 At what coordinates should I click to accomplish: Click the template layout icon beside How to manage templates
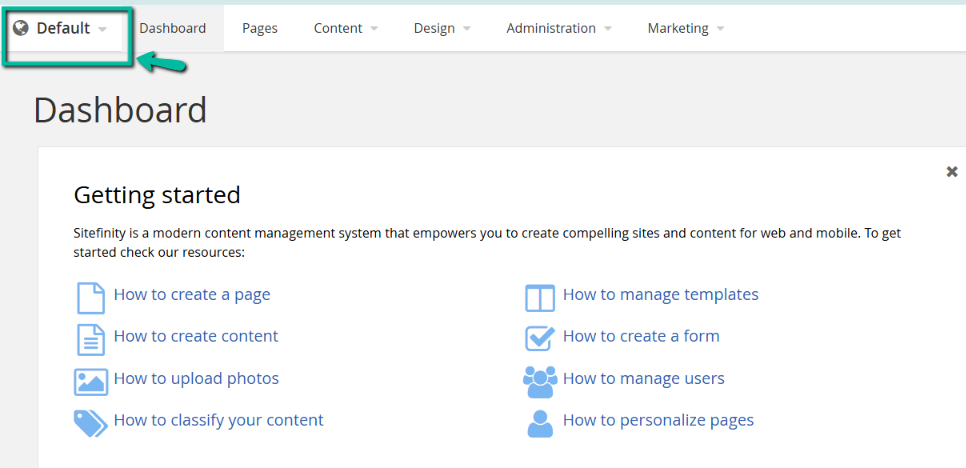coord(540,298)
